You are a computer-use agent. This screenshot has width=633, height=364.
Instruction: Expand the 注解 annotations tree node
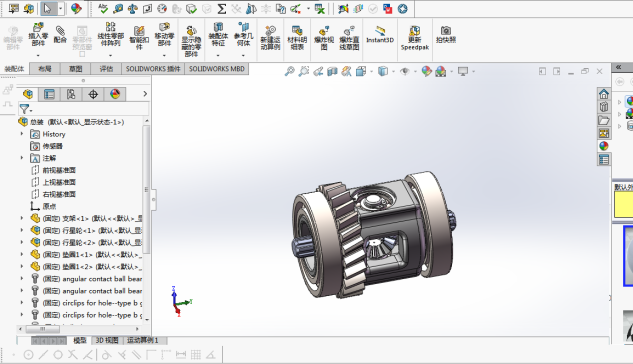coord(22,158)
